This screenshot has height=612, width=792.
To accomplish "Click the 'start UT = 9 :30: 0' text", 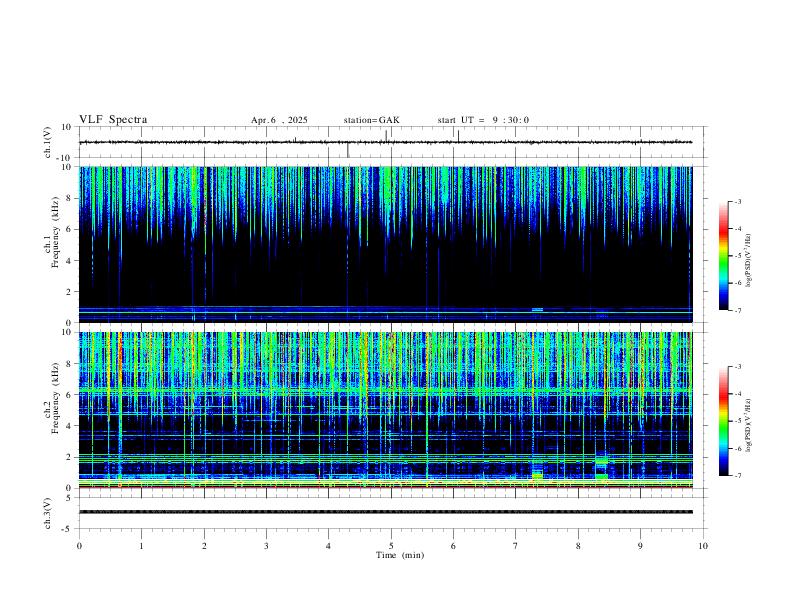I will point(483,120).
